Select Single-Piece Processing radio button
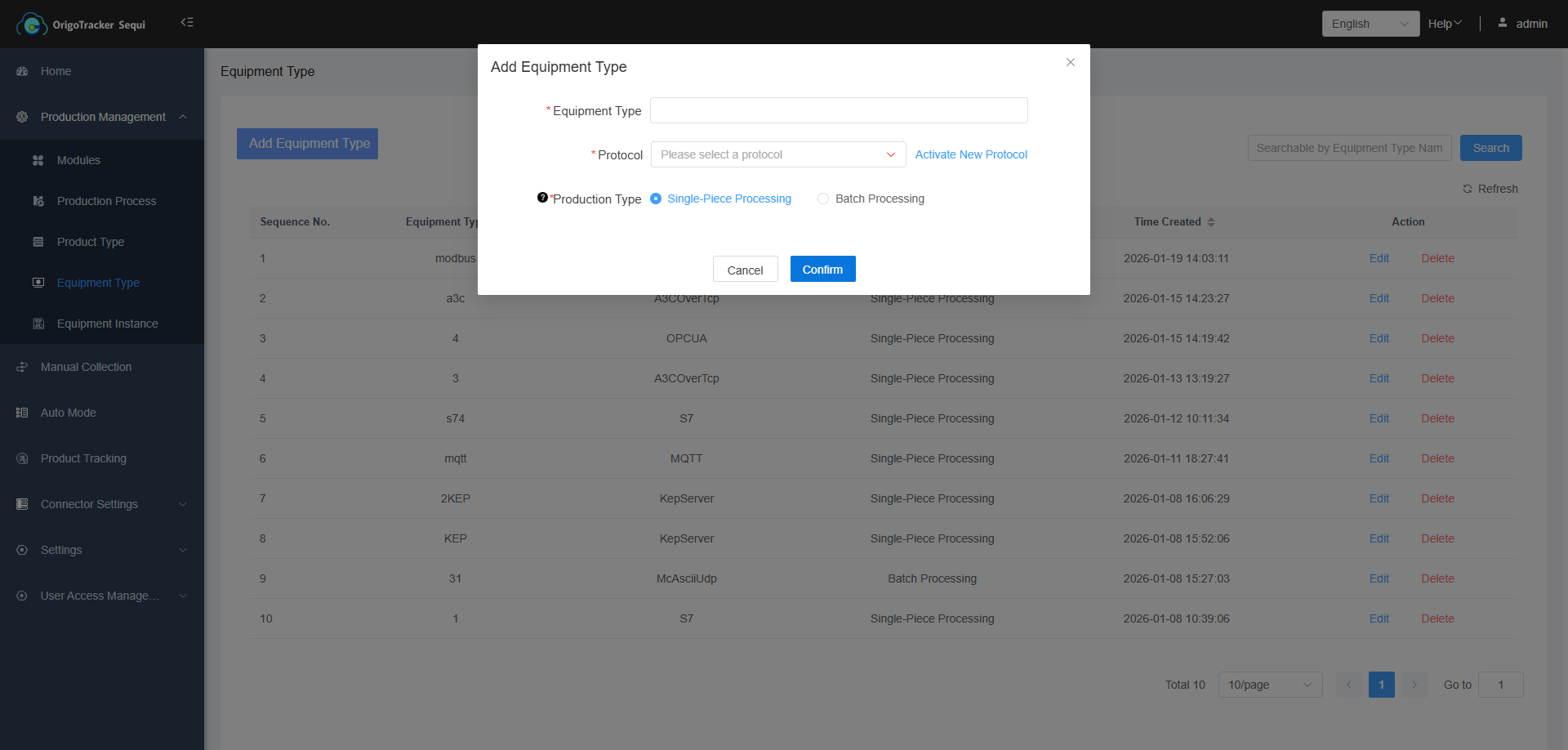 pos(656,199)
